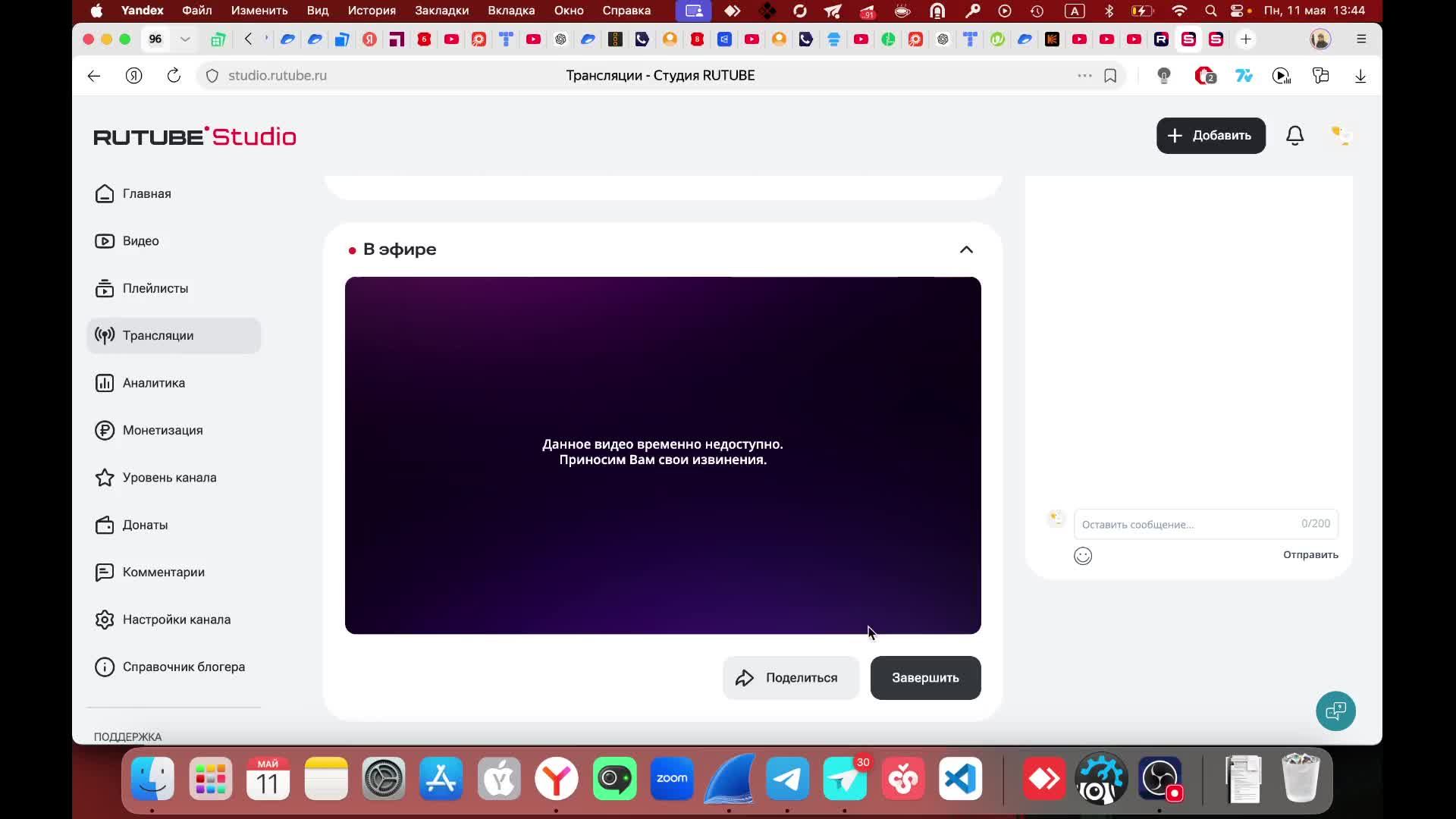The image size is (1456, 819).
Task: Click the tab counter 96
Action: pos(155,39)
